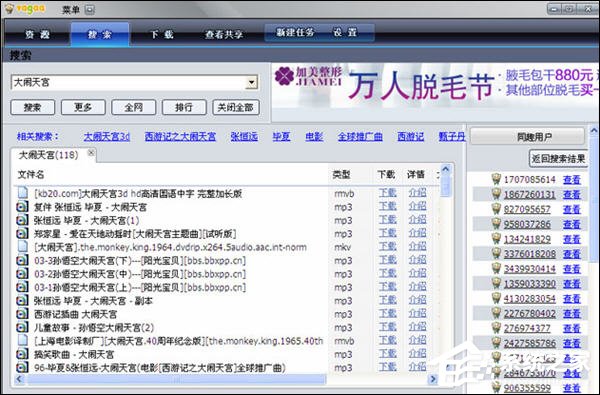The width and height of the screenshot is (600, 395).
Task: Open user 1867260131 profile link
Action: pyautogui.click(x=530, y=194)
